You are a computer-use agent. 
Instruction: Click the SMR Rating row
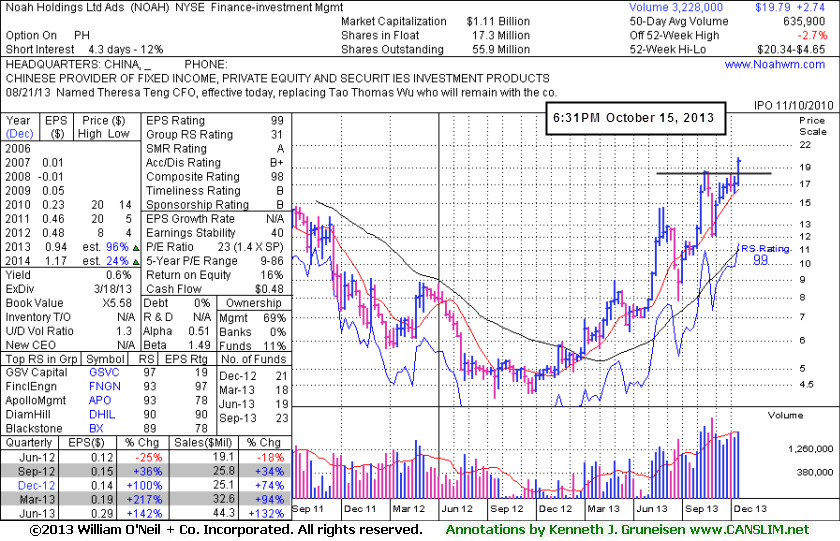tap(215, 148)
